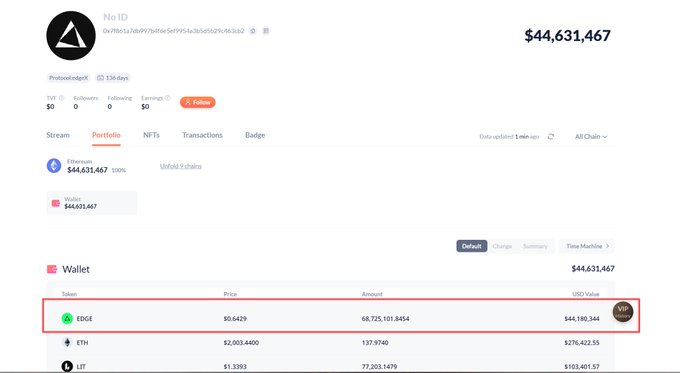Expand chains via Unfold 9 chains link

181,166
